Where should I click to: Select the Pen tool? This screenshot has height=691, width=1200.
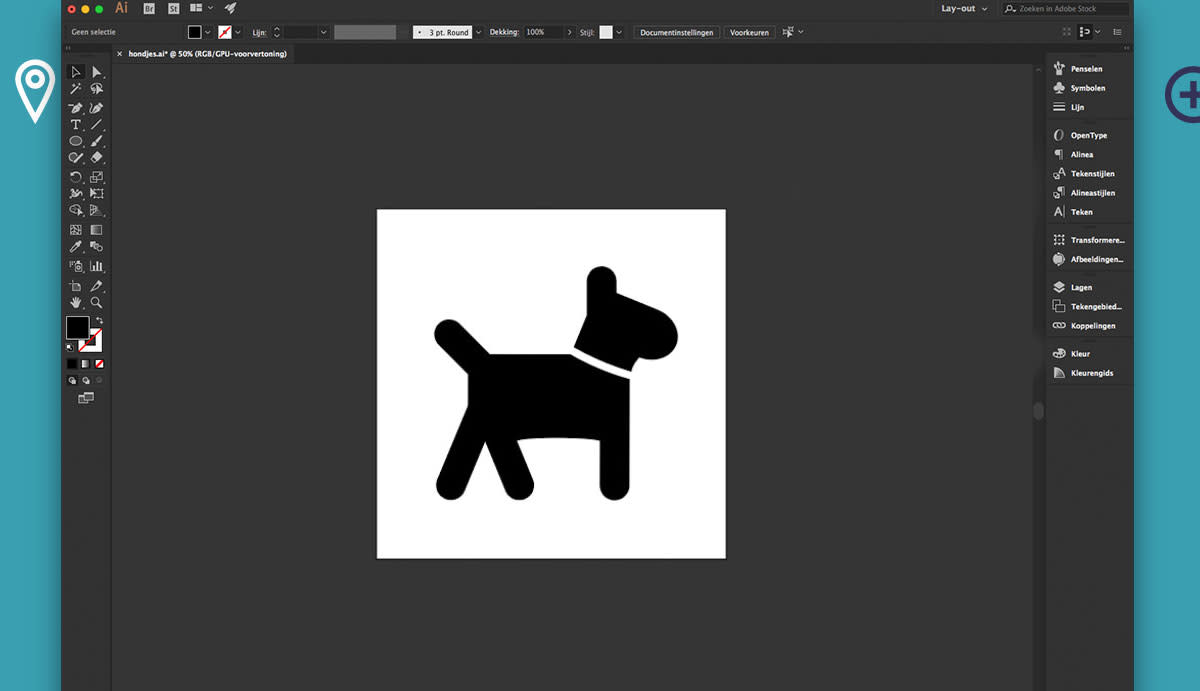pyautogui.click(x=76, y=108)
